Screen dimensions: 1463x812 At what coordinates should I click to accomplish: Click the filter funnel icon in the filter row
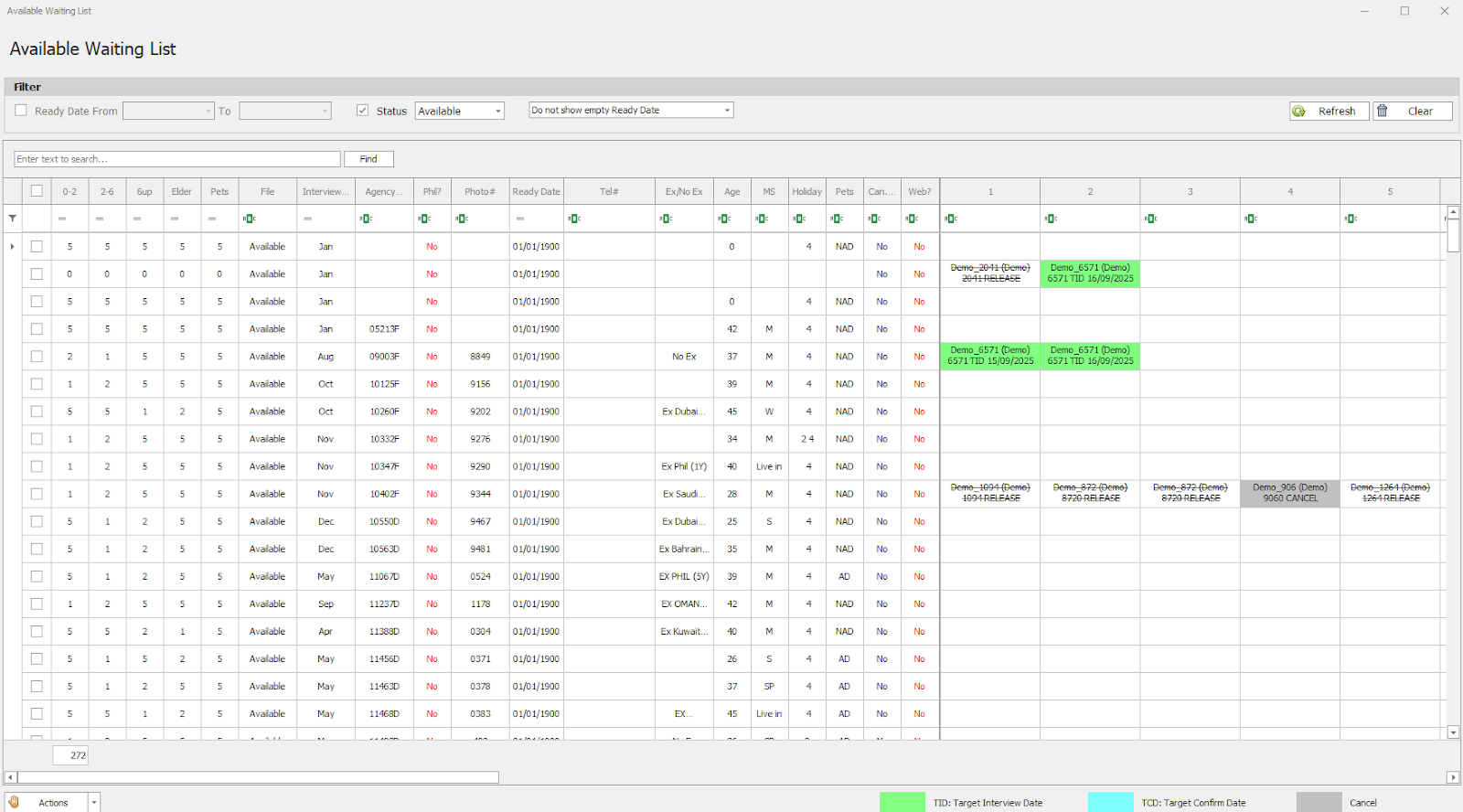click(x=13, y=219)
